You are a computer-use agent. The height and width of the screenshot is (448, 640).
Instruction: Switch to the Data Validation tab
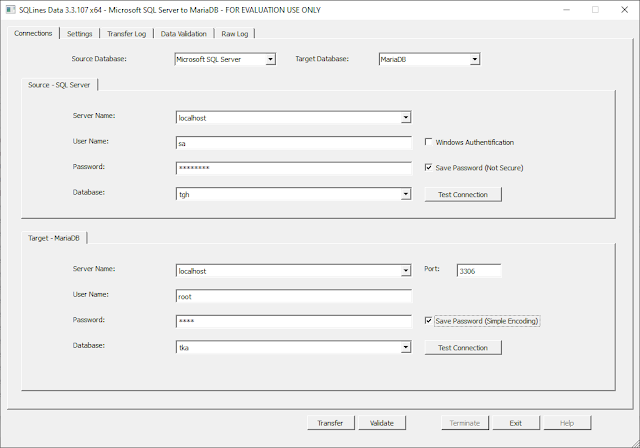184,34
